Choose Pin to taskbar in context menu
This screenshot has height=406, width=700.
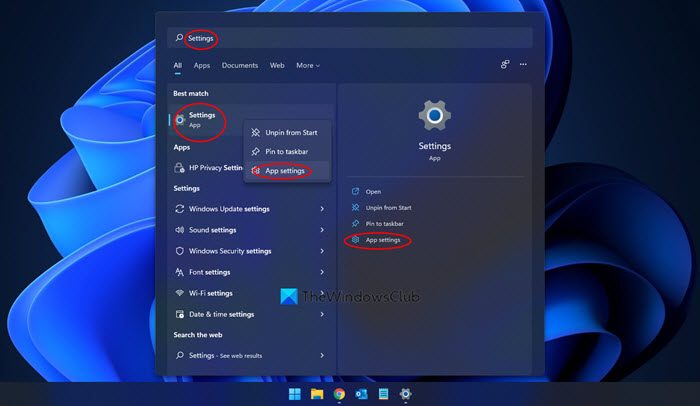pyautogui.click(x=288, y=152)
